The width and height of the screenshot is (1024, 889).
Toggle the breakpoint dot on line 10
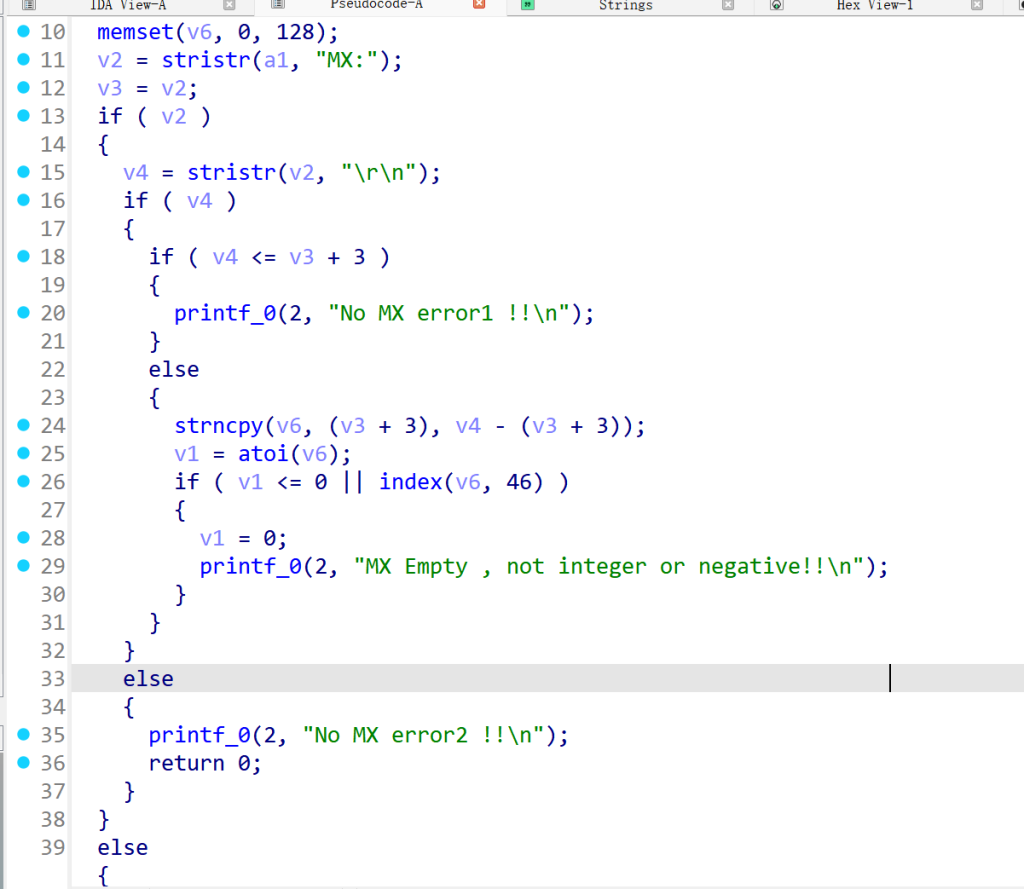click(x=24, y=32)
